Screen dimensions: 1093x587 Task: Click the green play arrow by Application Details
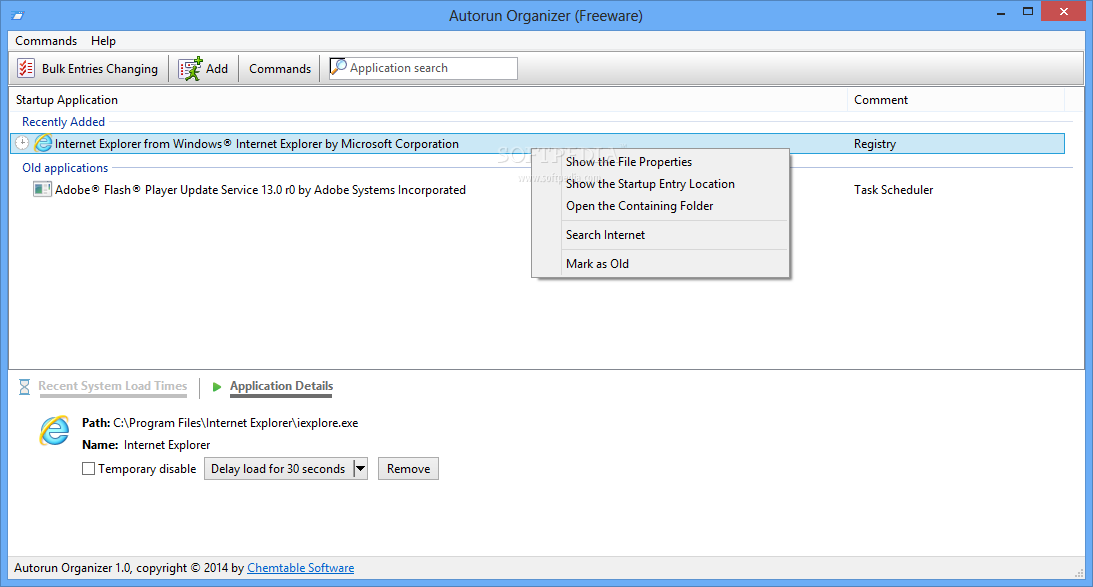pyautogui.click(x=217, y=386)
